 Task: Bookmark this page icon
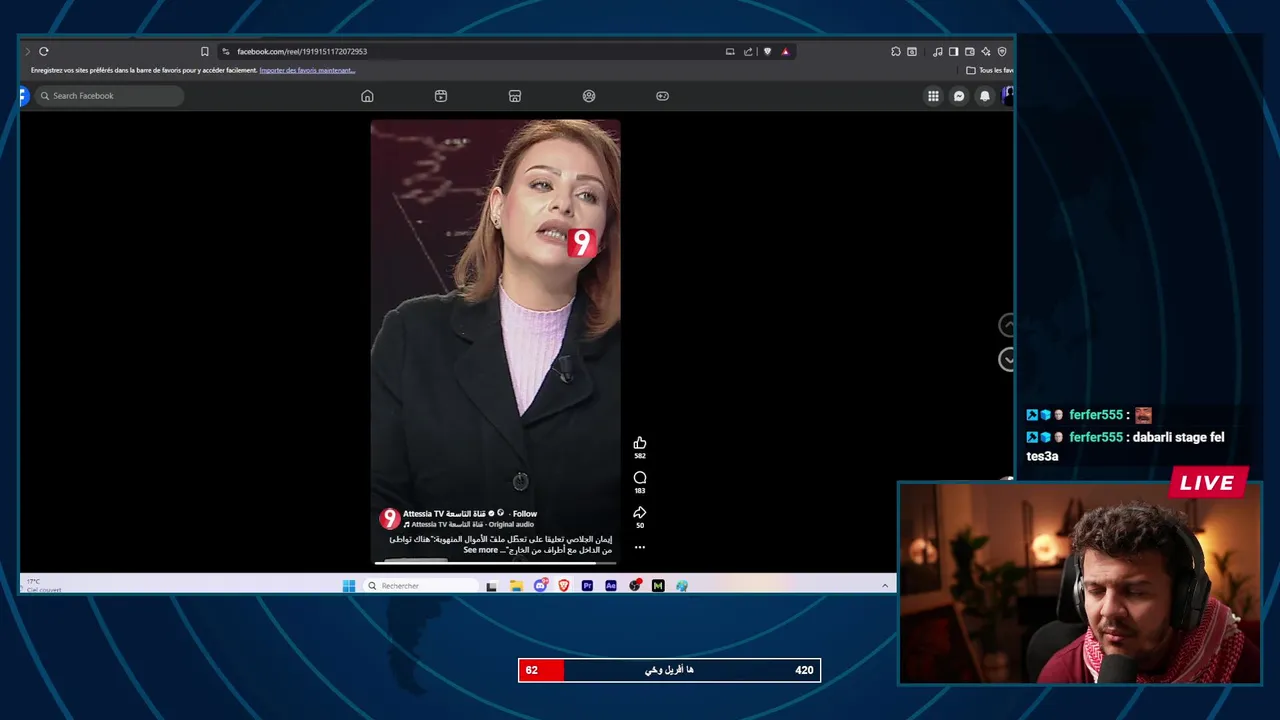click(205, 51)
